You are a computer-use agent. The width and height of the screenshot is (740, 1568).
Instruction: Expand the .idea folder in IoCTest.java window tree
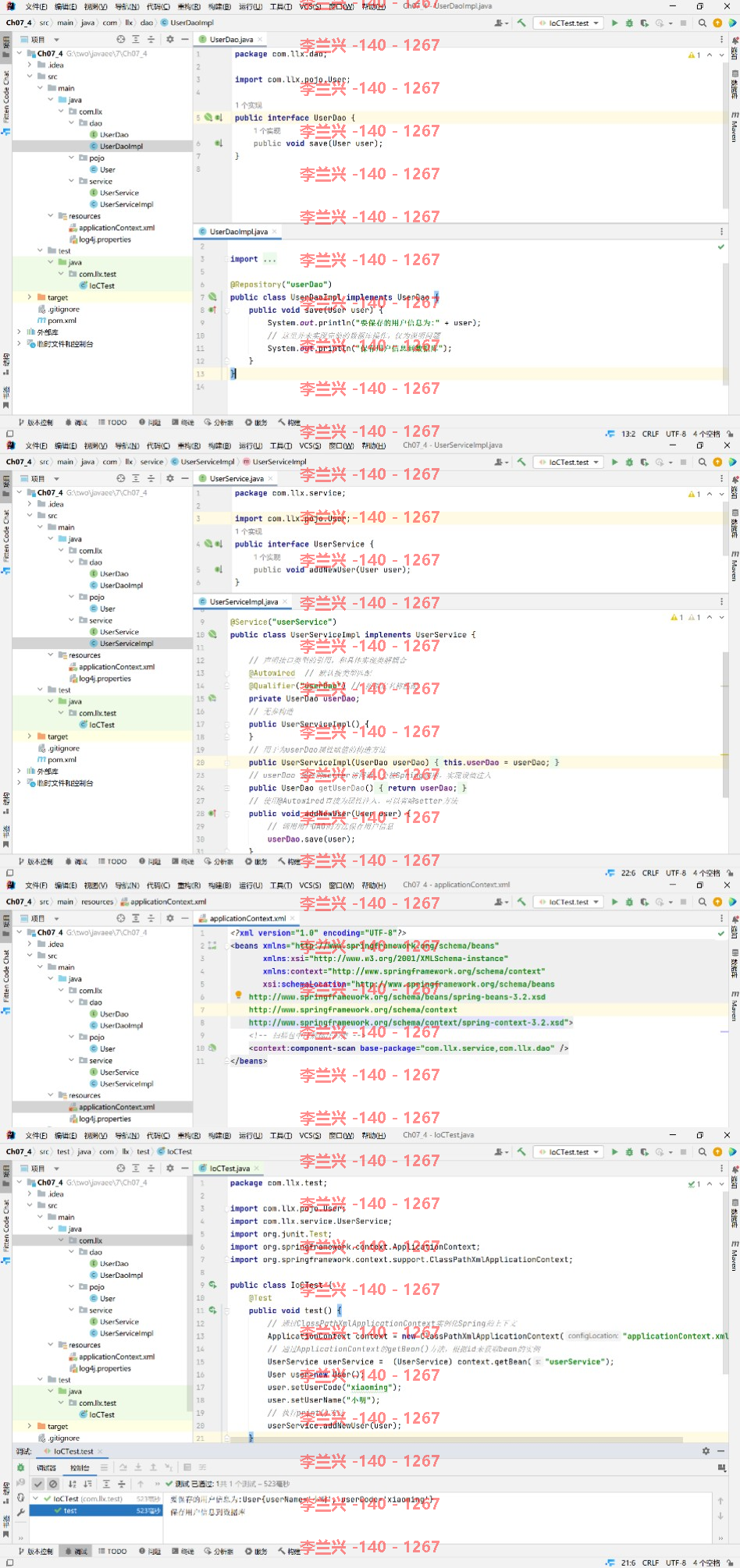[x=30, y=1194]
